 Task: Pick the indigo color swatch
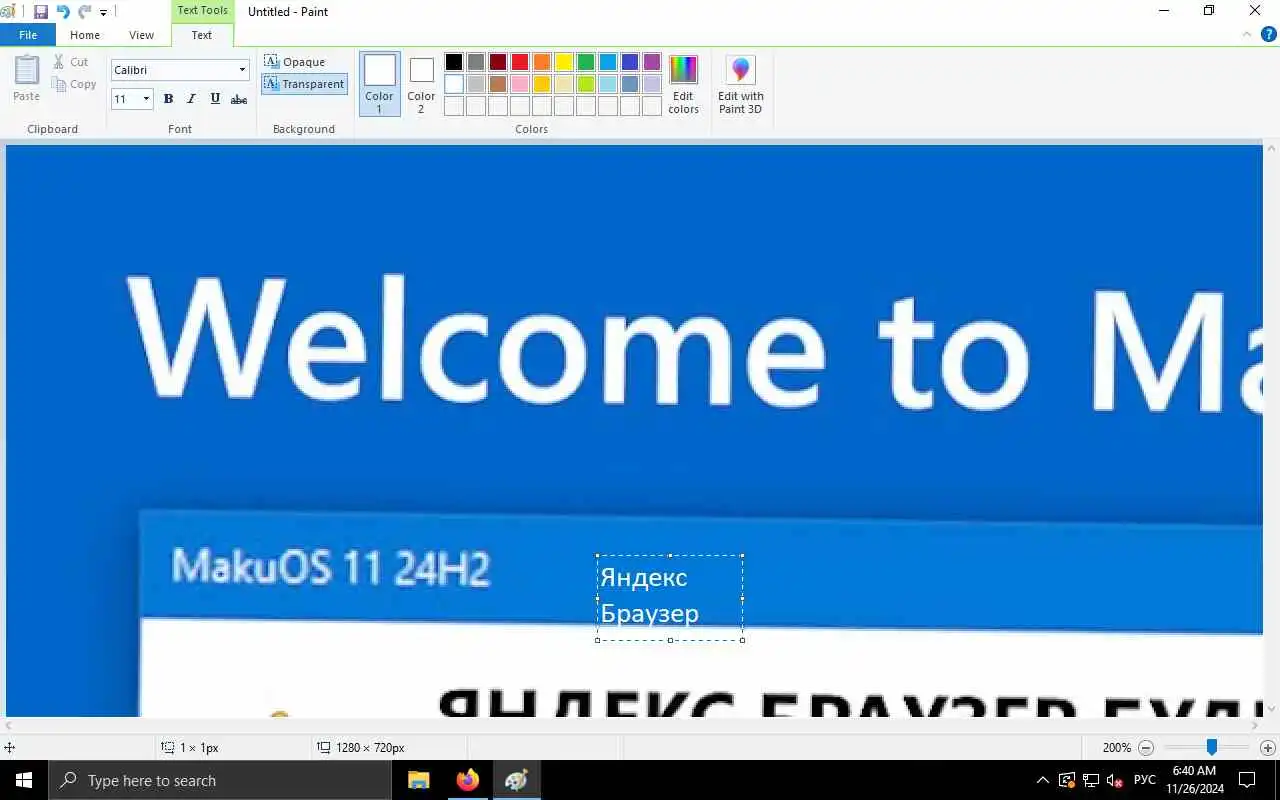tap(630, 62)
